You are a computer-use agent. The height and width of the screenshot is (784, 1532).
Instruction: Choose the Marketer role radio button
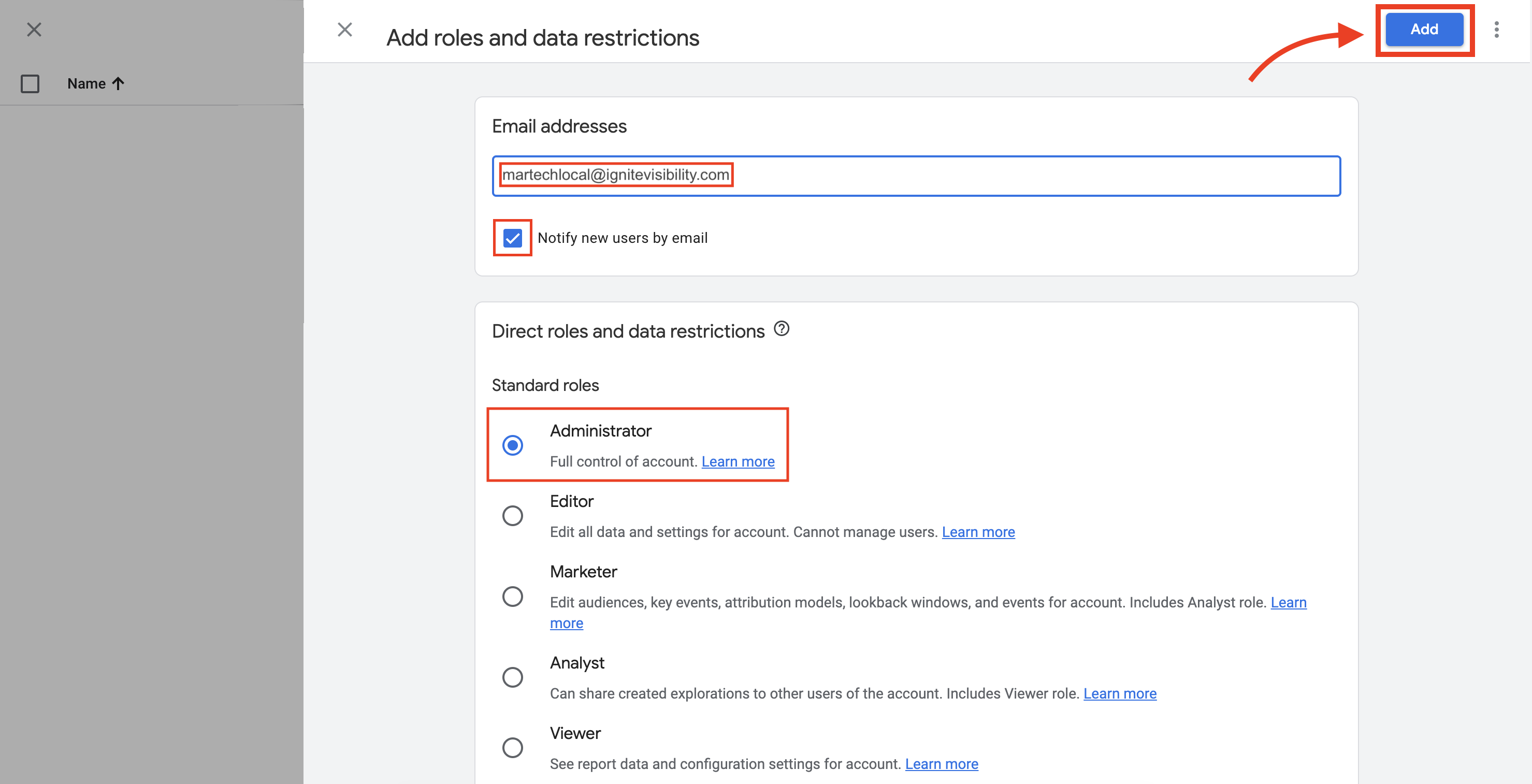512,596
